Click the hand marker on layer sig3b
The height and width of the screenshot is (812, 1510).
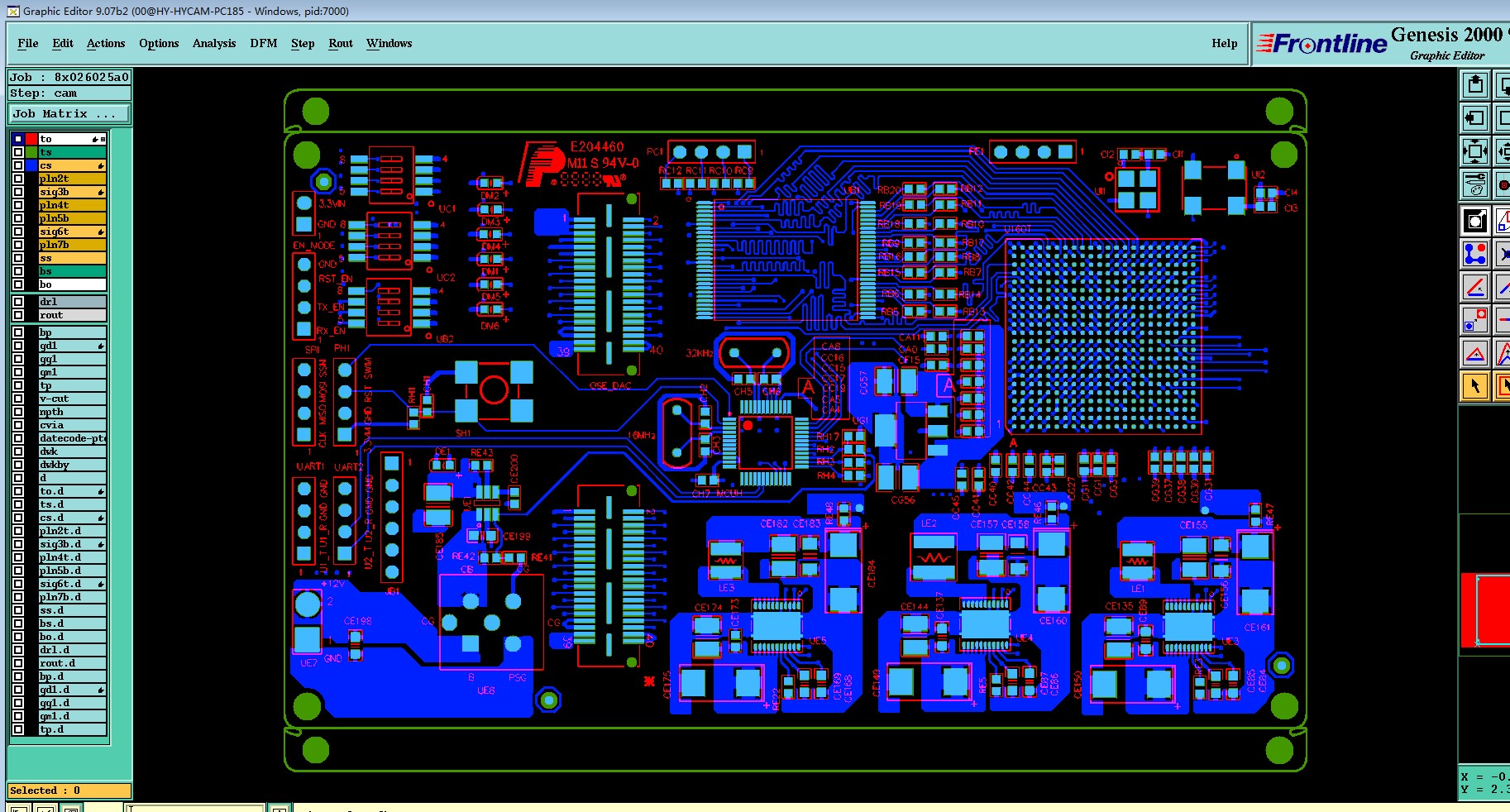[x=100, y=193]
